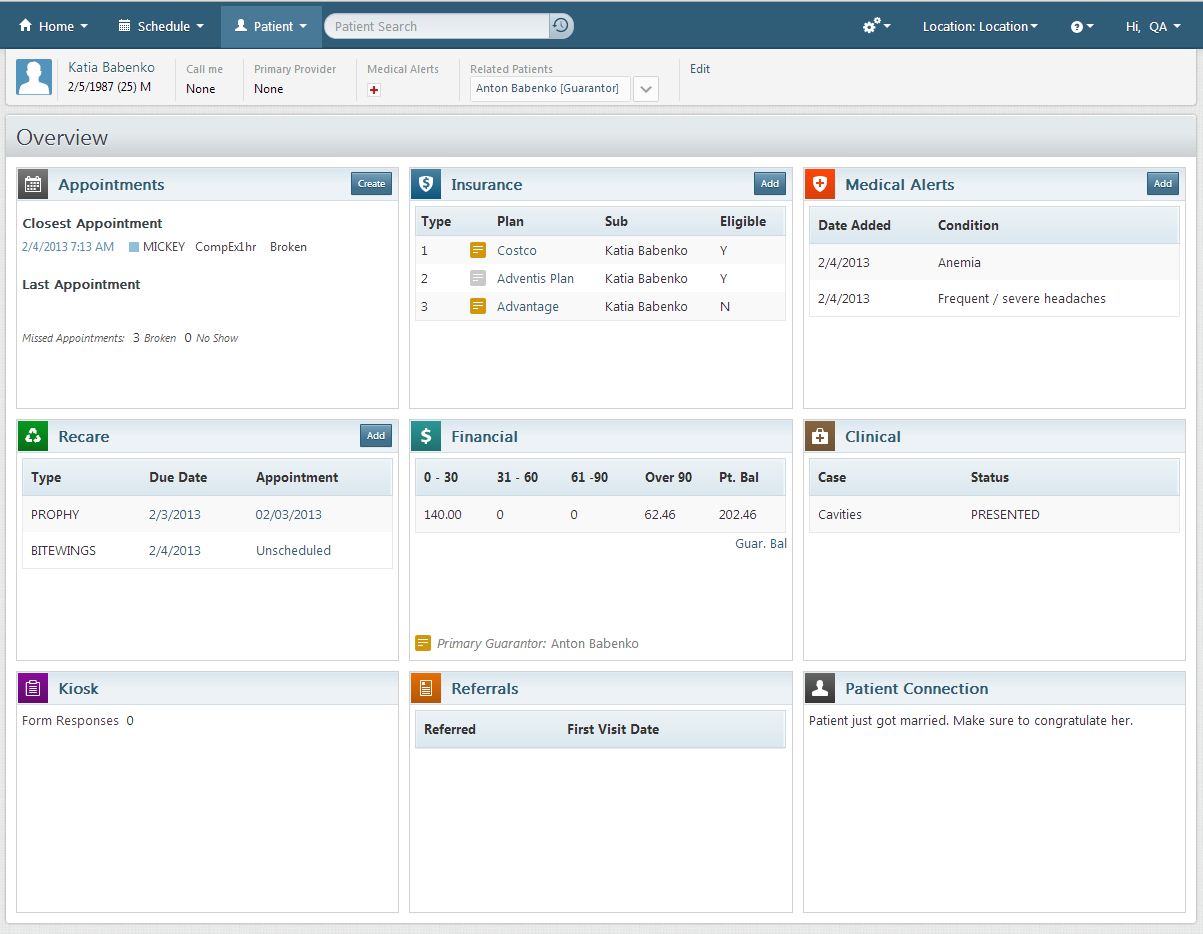Viewport: 1203px width, 934px height.
Task: Click the blue MICKEY appointment color square
Action: point(134,247)
